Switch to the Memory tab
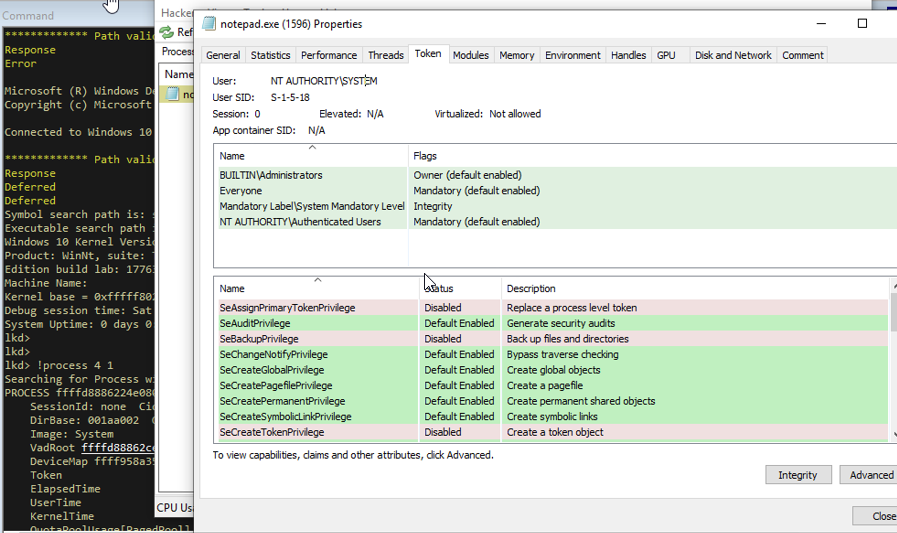897x533 pixels. [517, 55]
